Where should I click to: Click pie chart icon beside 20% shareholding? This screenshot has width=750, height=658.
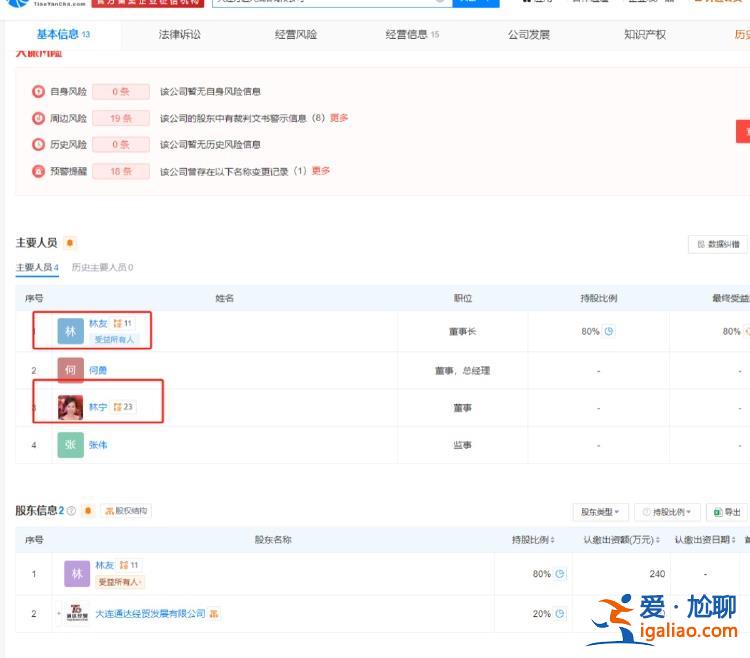pos(560,613)
